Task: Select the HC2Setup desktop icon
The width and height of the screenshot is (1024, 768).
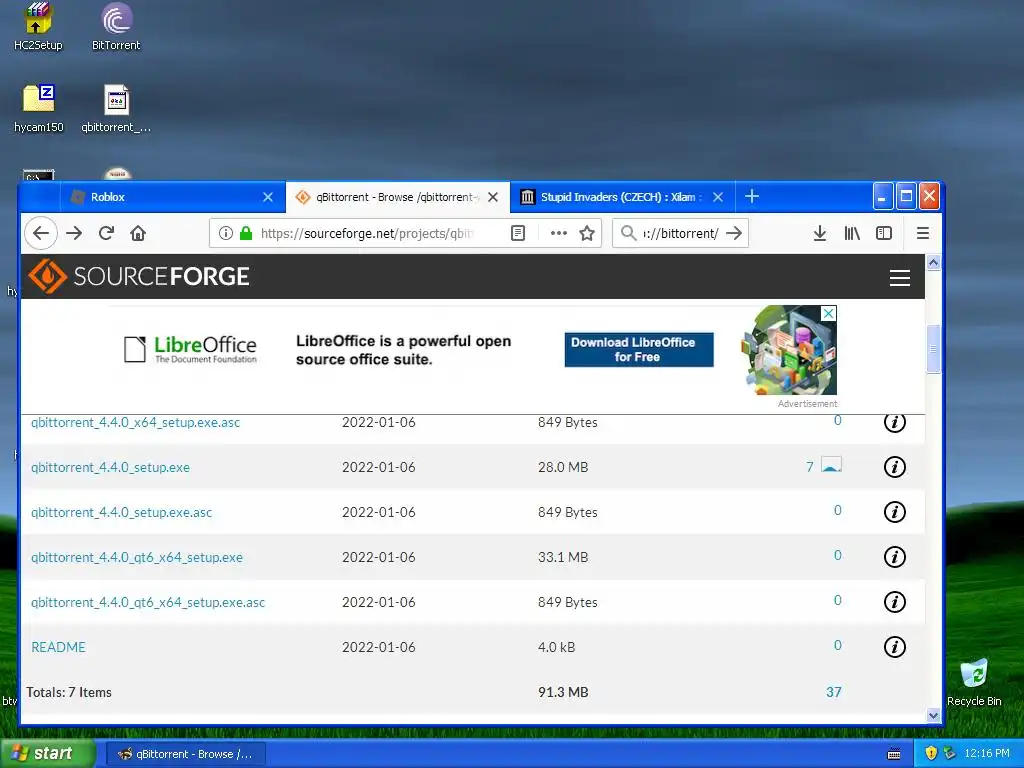Action: coord(38,26)
